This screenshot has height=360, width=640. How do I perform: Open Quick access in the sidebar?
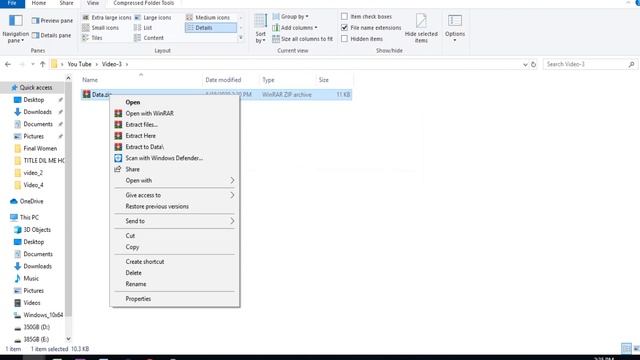tap(32, 88)
